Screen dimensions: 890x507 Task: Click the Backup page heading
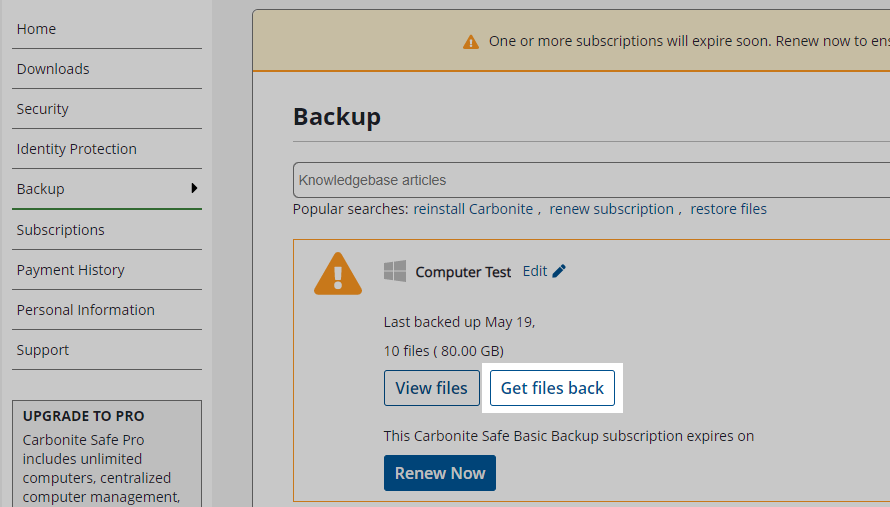(x=337, y=117)
